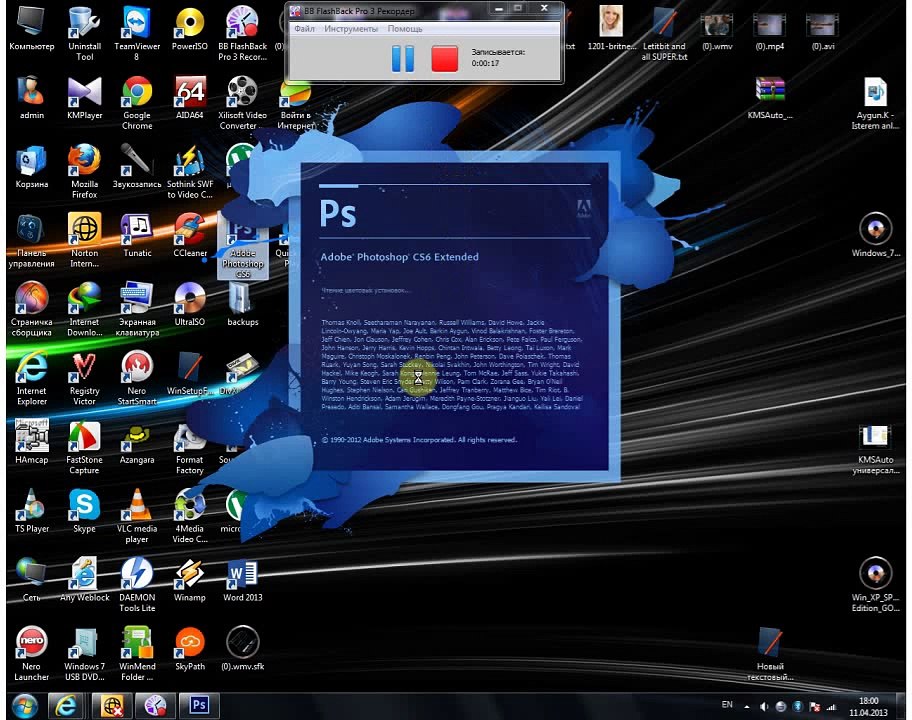This screenshot has height=720, width=912.
Task: Select the Skype desktop shortcut
Action: (84, 511)
